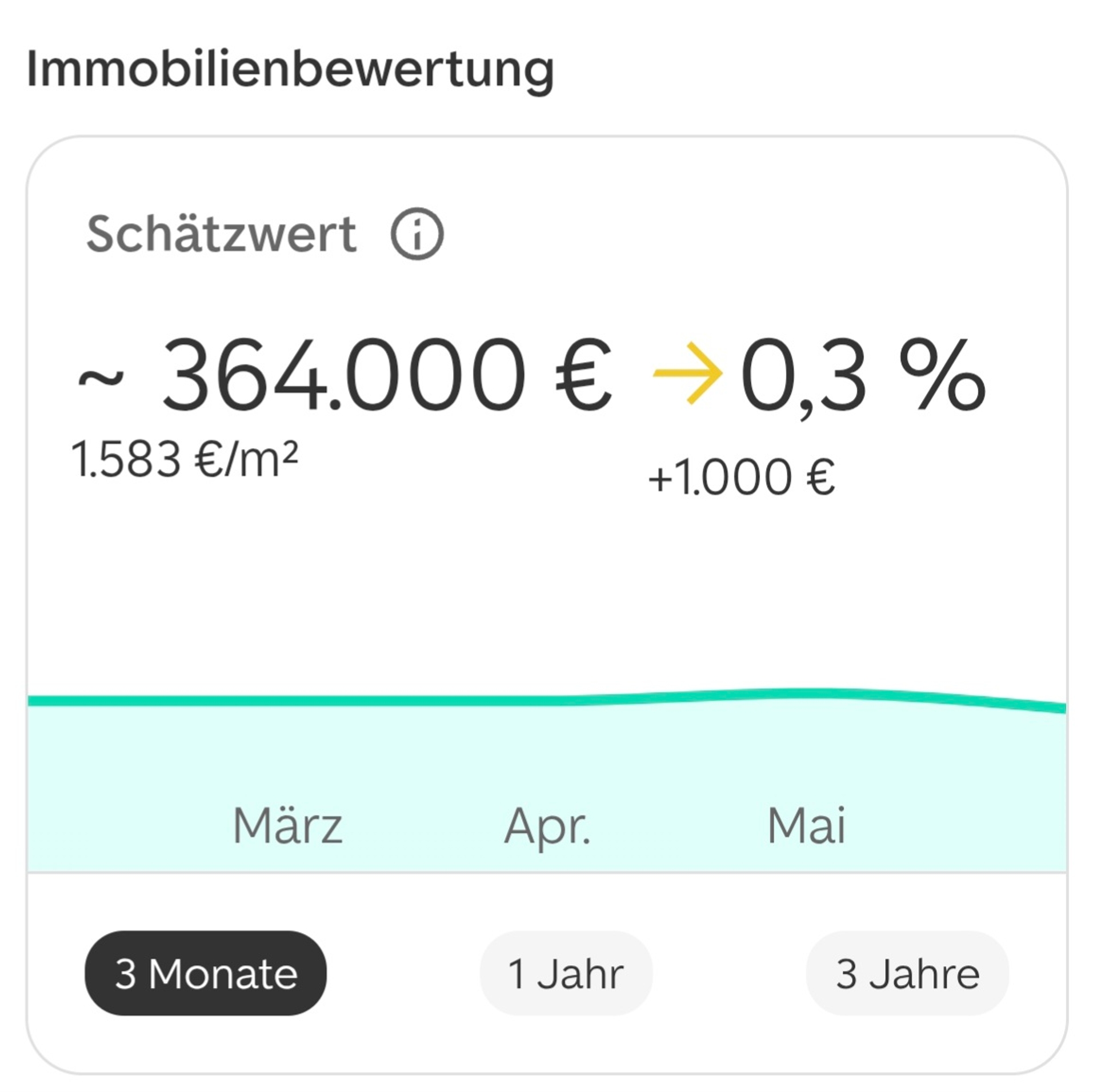Show the 3 Jahre time range
The image size is (1097, 1092).
907,973
